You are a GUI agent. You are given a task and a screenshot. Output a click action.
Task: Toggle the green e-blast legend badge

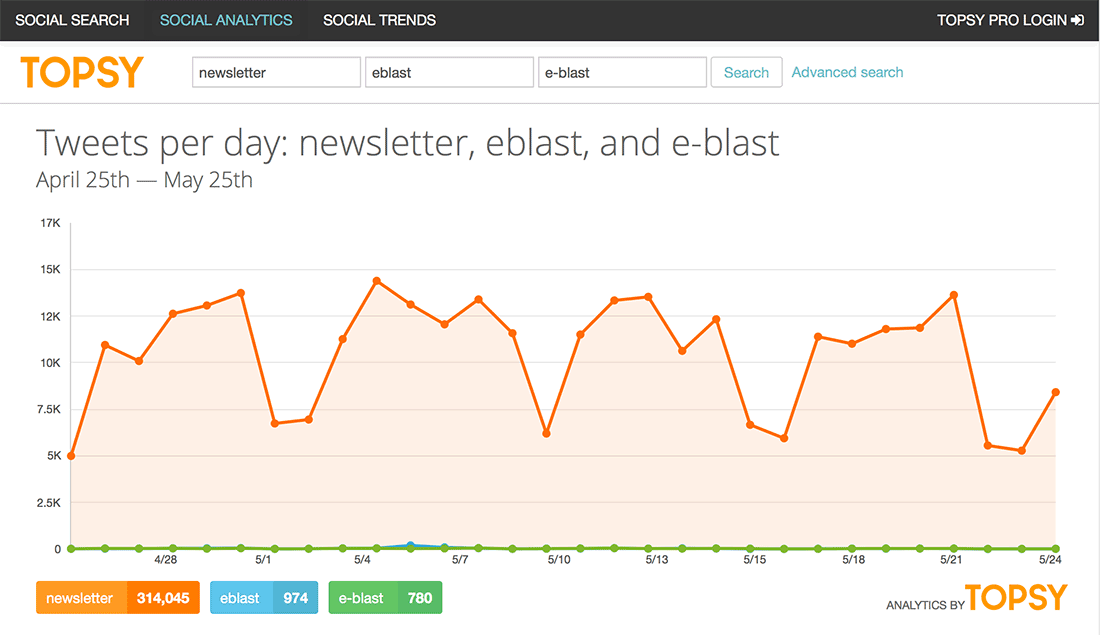(x=385, y=598)
